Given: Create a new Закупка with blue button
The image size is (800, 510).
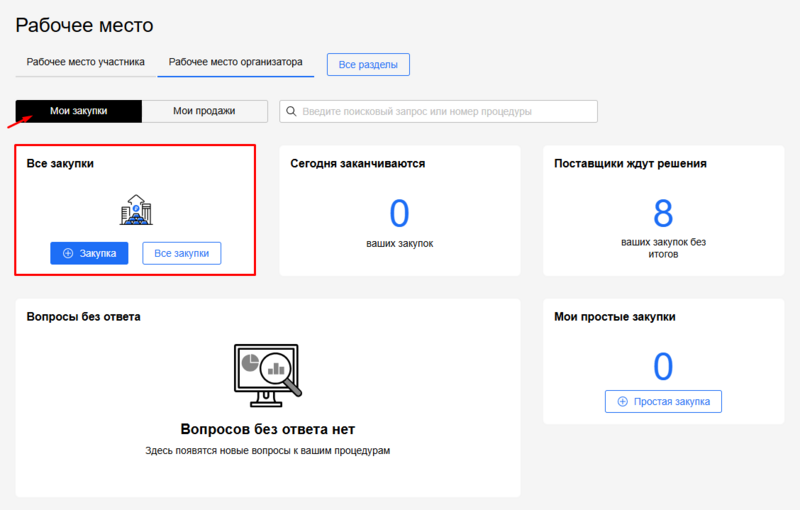Looking at the screenshot, I should (89, 253).
